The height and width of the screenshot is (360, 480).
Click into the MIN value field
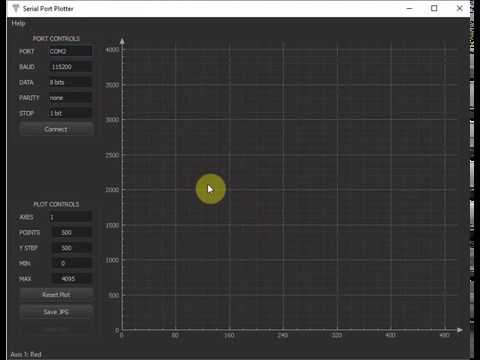pyautogui.click(x=72, y=263)
